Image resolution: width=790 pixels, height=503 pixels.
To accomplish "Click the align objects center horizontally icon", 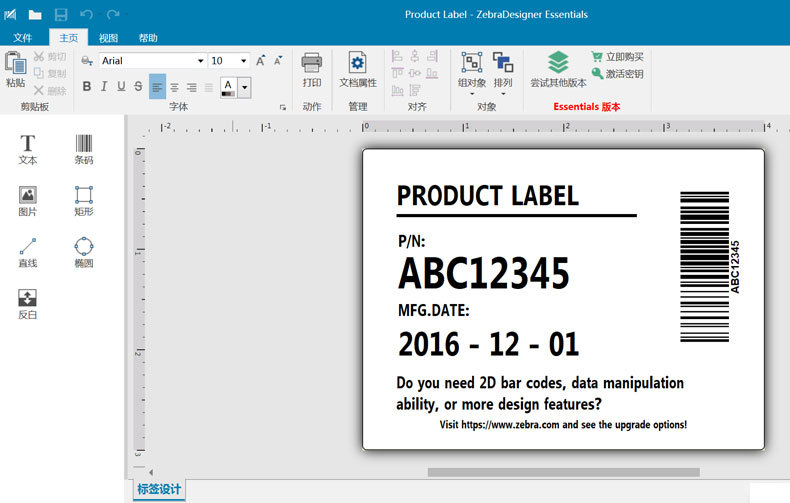I will (x=415, y=56).
